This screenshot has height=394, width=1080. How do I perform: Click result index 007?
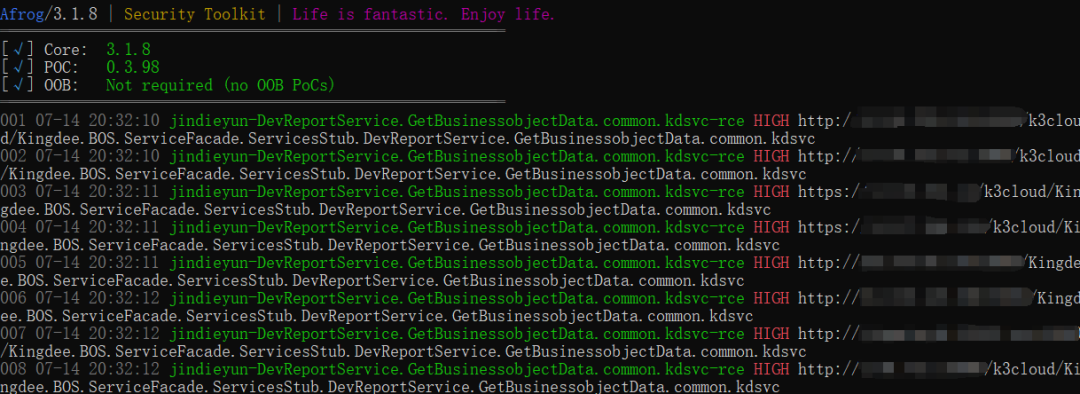[13, 334]
